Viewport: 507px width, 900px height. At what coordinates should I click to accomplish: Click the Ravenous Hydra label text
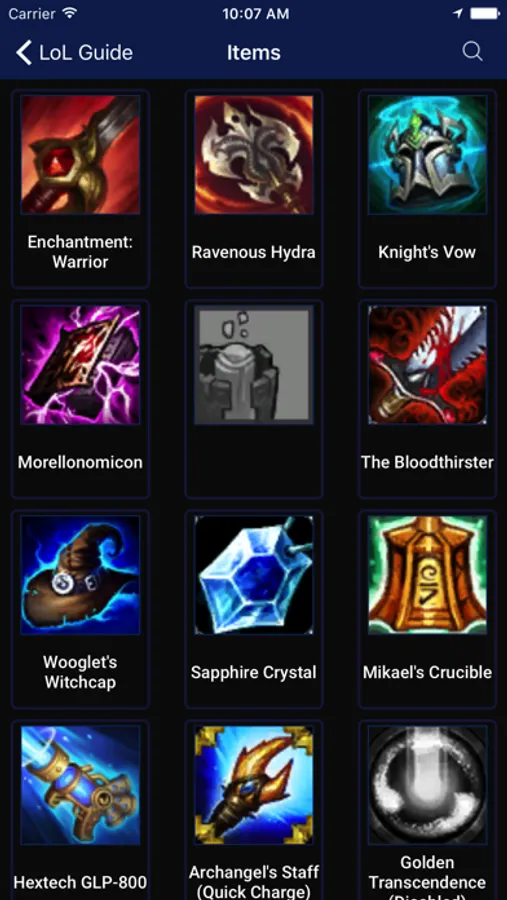254,252
